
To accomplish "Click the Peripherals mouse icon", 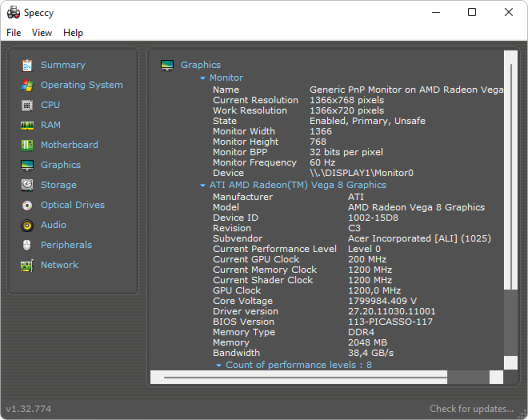I will tap(27, 245).
